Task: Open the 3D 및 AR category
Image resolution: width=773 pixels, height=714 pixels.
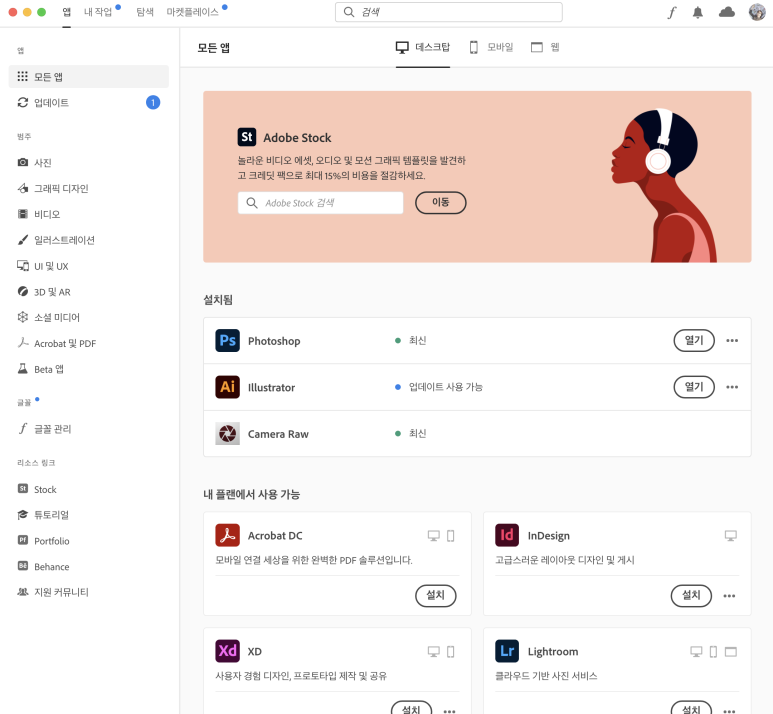Action: 44,292
